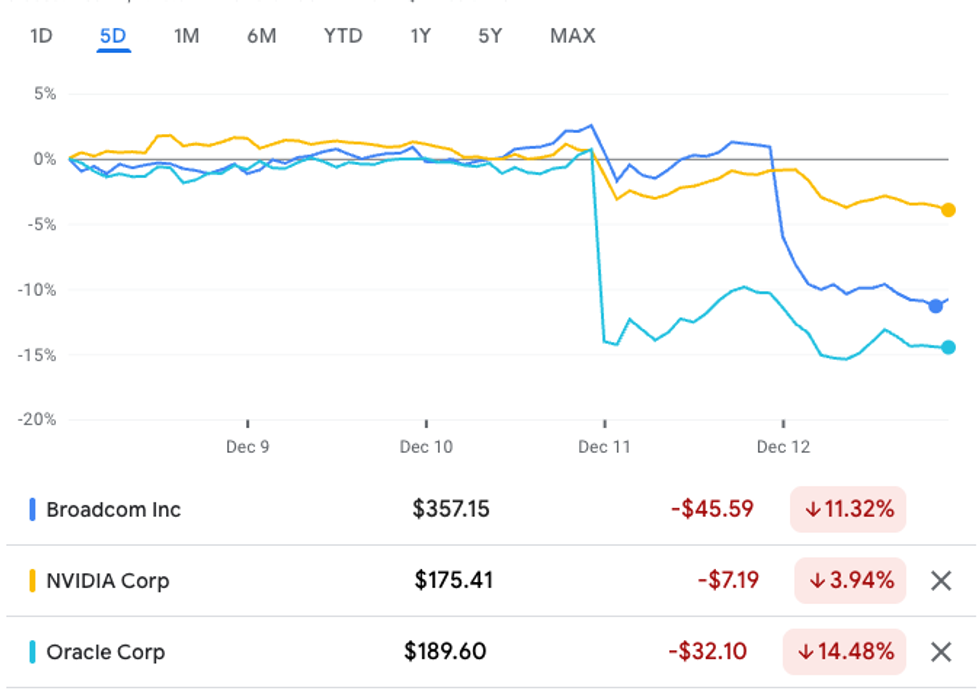View YTD performance
This screenshot has width=980, height=696.
(x=341, y=36)
